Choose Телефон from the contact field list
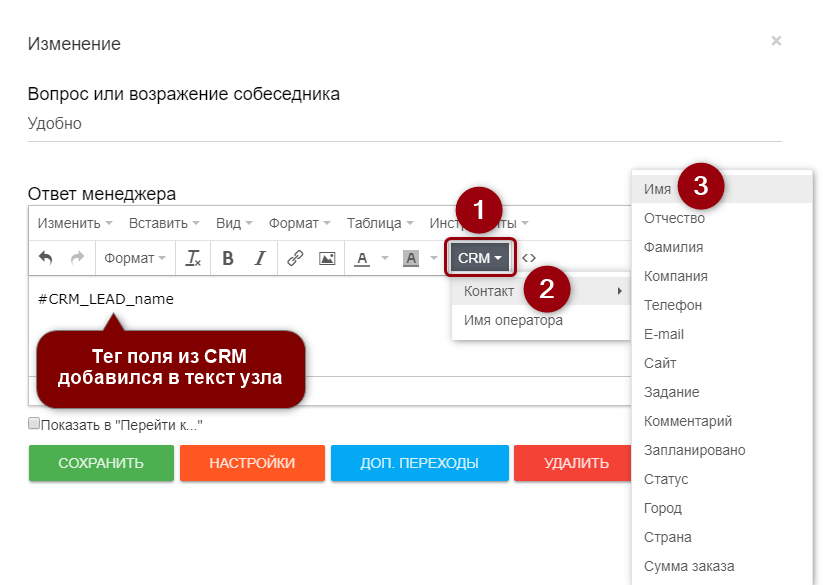Image resolution: width=823 pixels, height=585 pixels. [673, 305]
